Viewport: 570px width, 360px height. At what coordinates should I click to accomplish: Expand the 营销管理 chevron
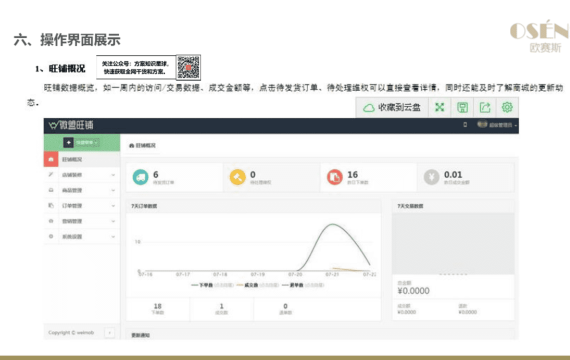point(113,221)
